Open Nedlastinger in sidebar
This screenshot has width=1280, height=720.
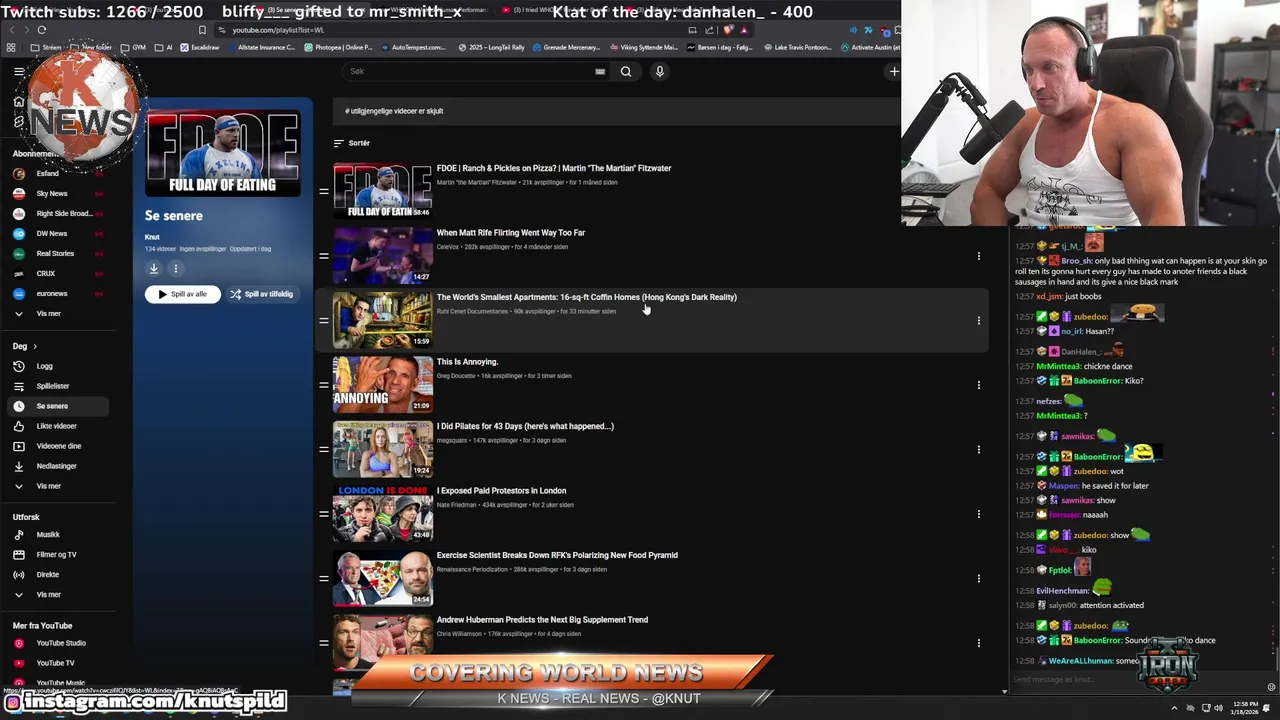coord(56,466)
